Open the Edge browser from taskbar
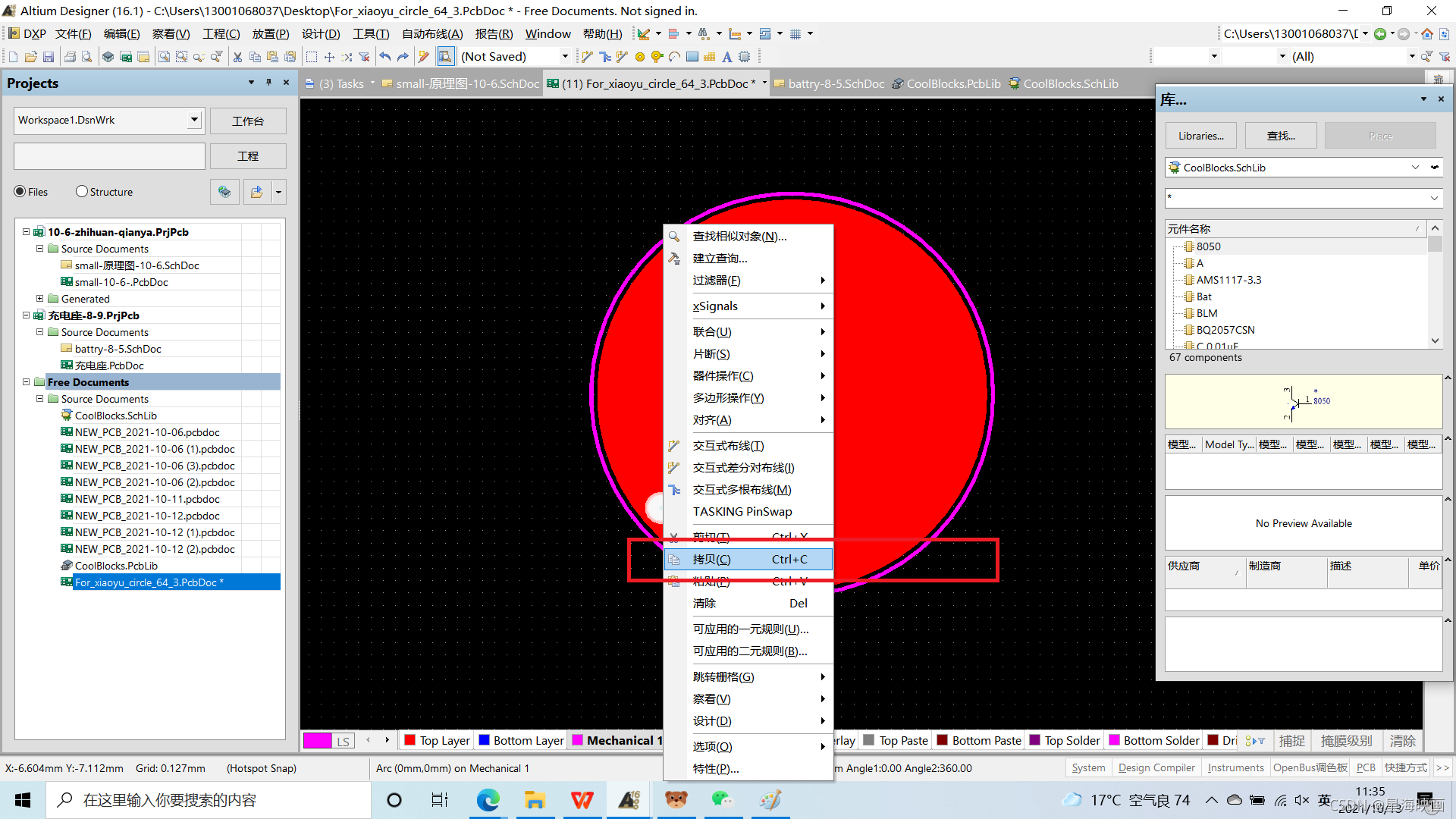 point(488,800)
